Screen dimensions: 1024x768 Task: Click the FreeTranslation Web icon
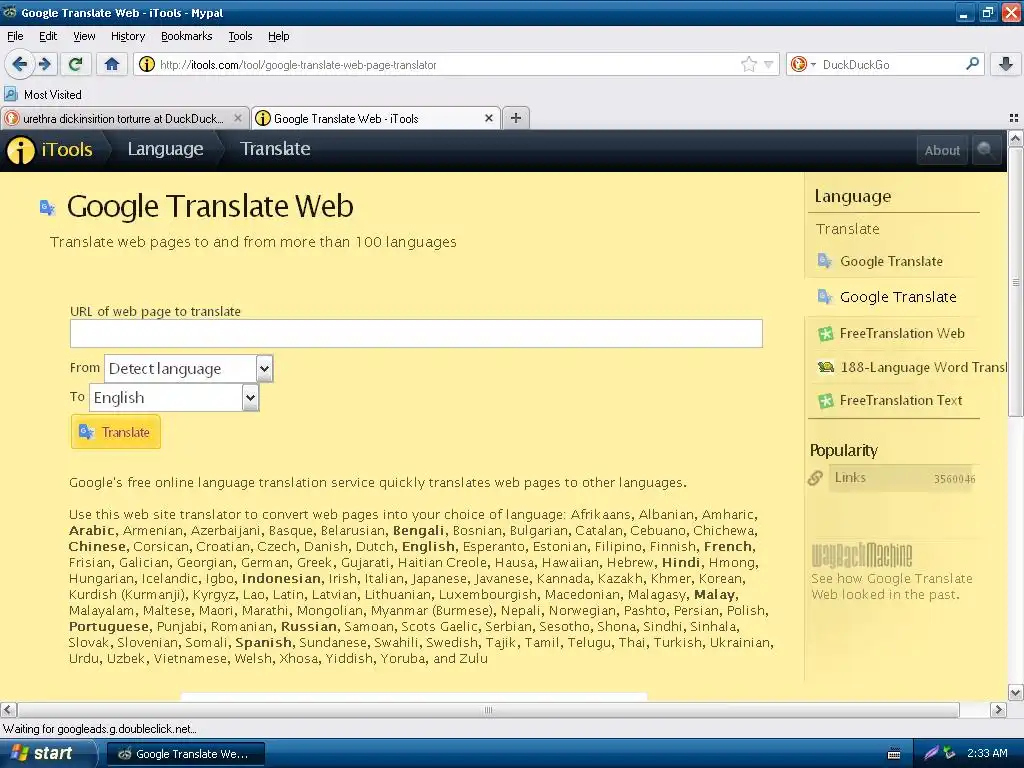pyautogui.click(x=825, y=334)
